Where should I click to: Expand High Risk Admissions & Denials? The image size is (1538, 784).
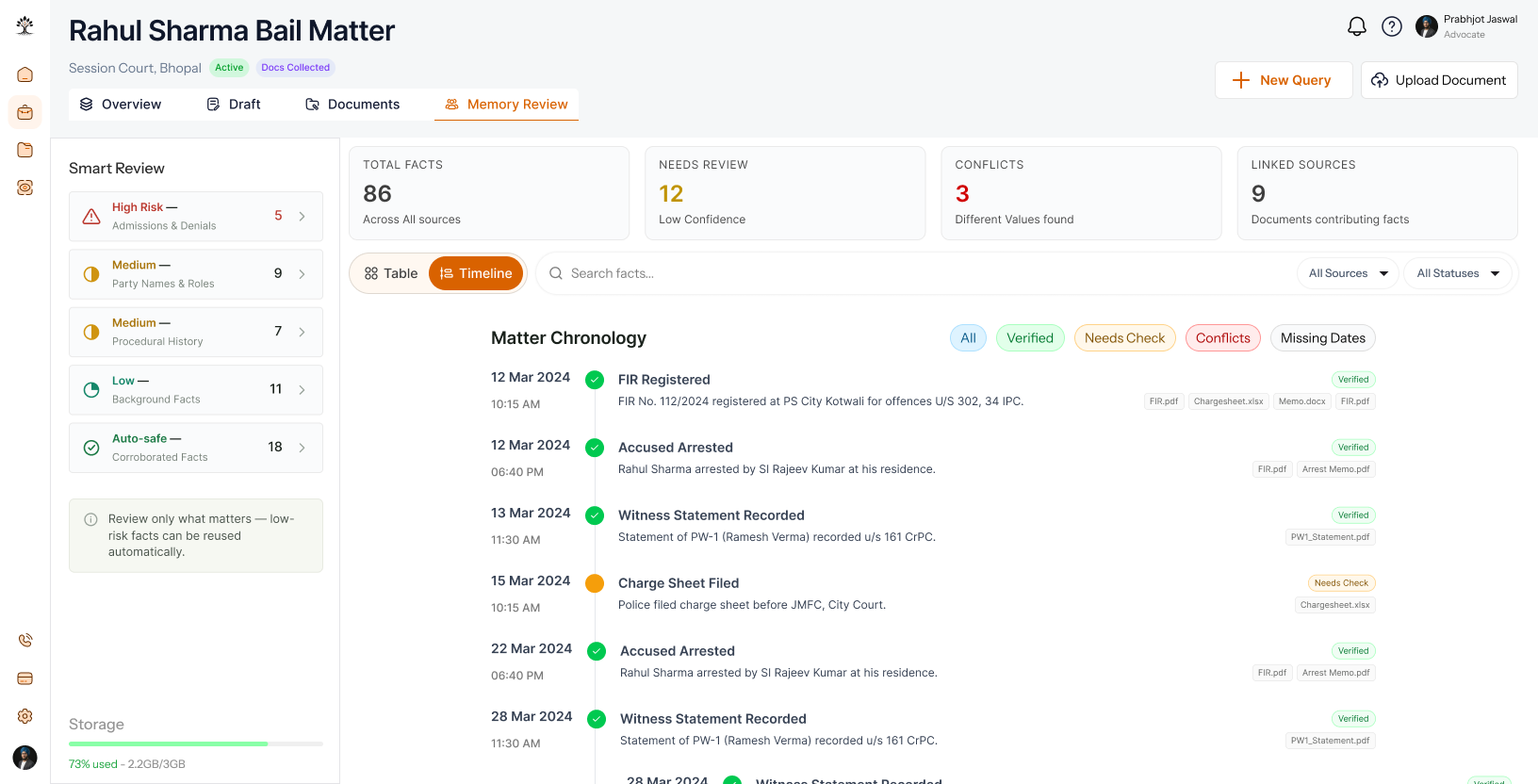pyautogui.click(x=196, y=216)
